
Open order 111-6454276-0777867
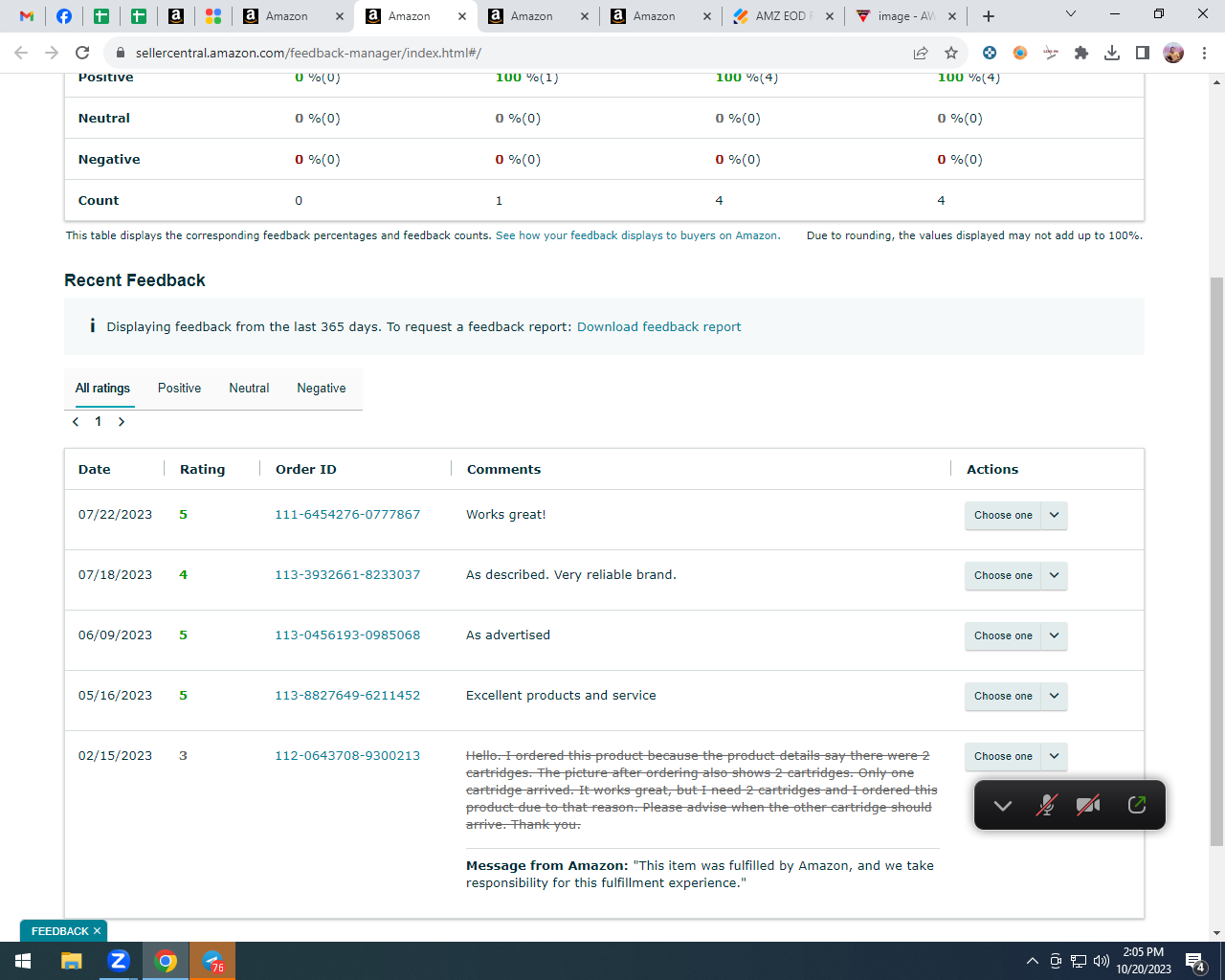coord(347,515)
